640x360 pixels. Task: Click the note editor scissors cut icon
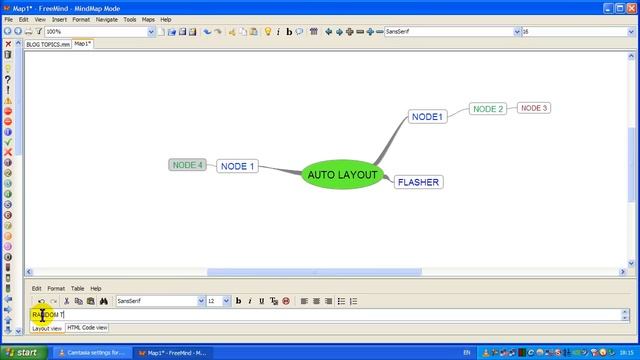(67, 301)
